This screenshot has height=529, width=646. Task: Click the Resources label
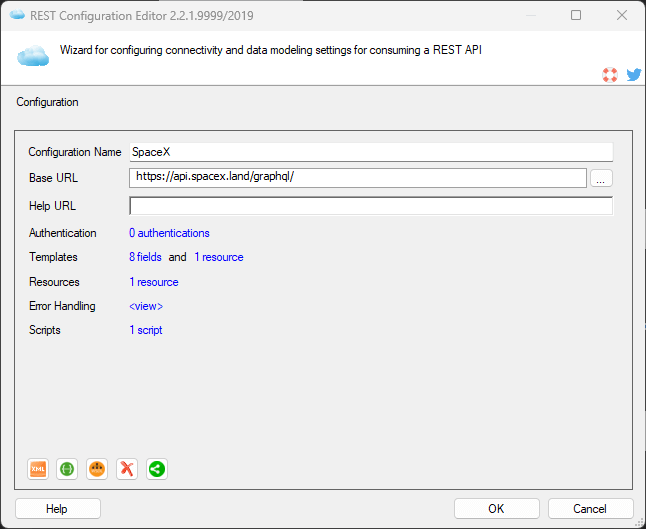click(x=54, y=282)
